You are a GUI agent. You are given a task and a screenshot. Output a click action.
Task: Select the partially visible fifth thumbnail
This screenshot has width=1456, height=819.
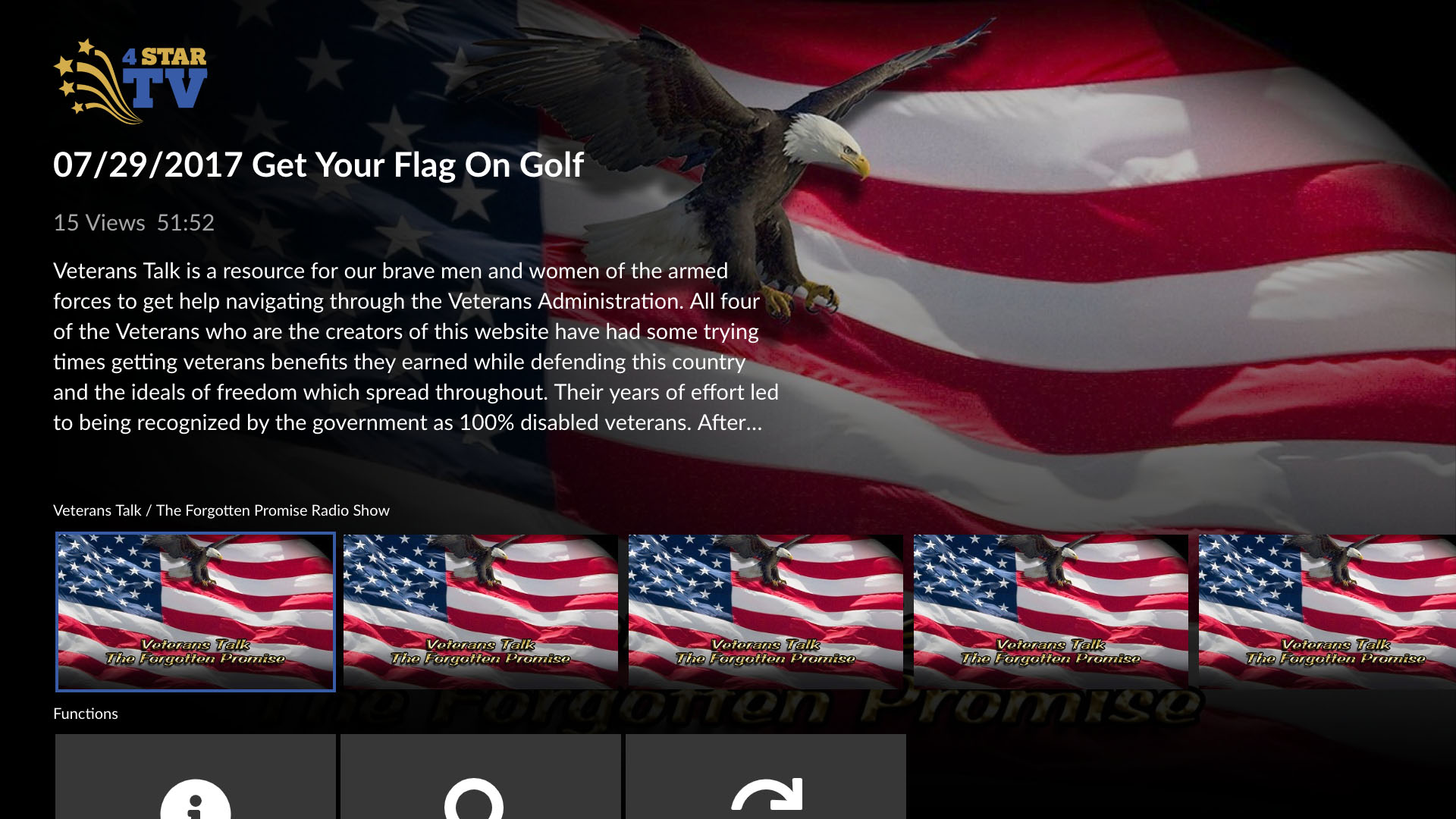click(1327, 612)
